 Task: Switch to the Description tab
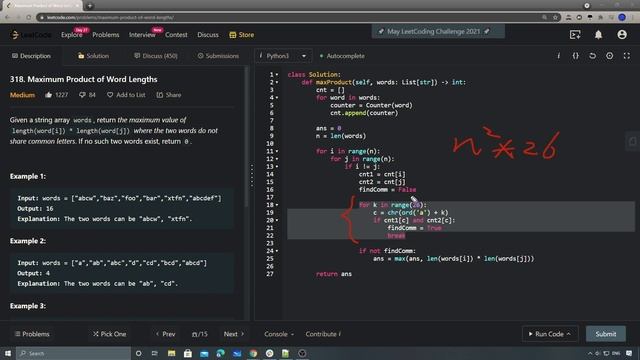31,56
